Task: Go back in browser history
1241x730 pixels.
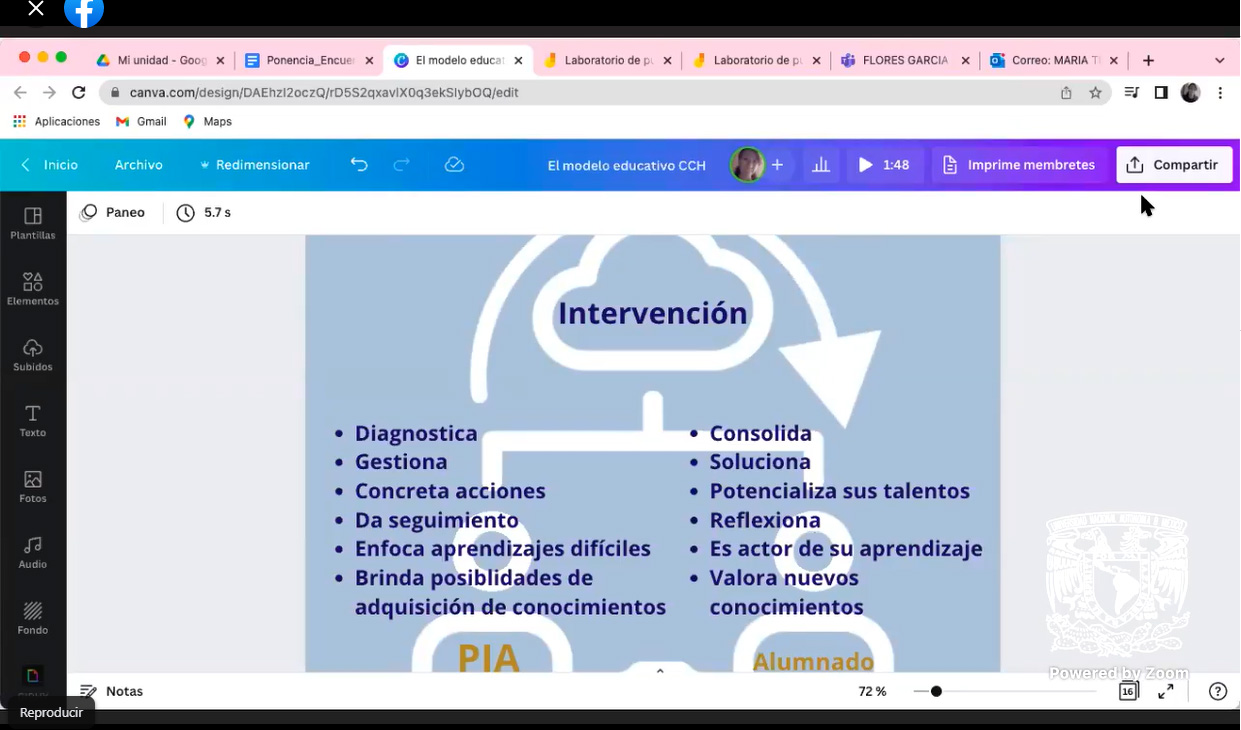Action: (21, 92)
